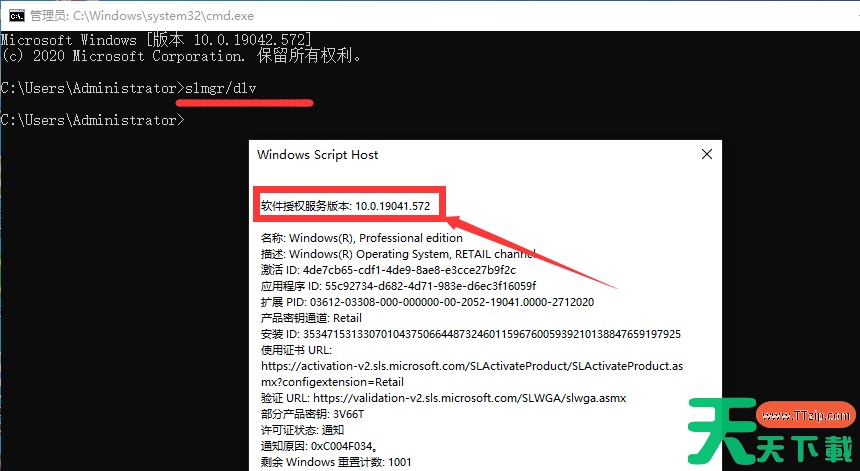Click the validation-v2.sls.microsoft.com URL line
The height and width of the screenshot is (471, 860).
(443, 398)
